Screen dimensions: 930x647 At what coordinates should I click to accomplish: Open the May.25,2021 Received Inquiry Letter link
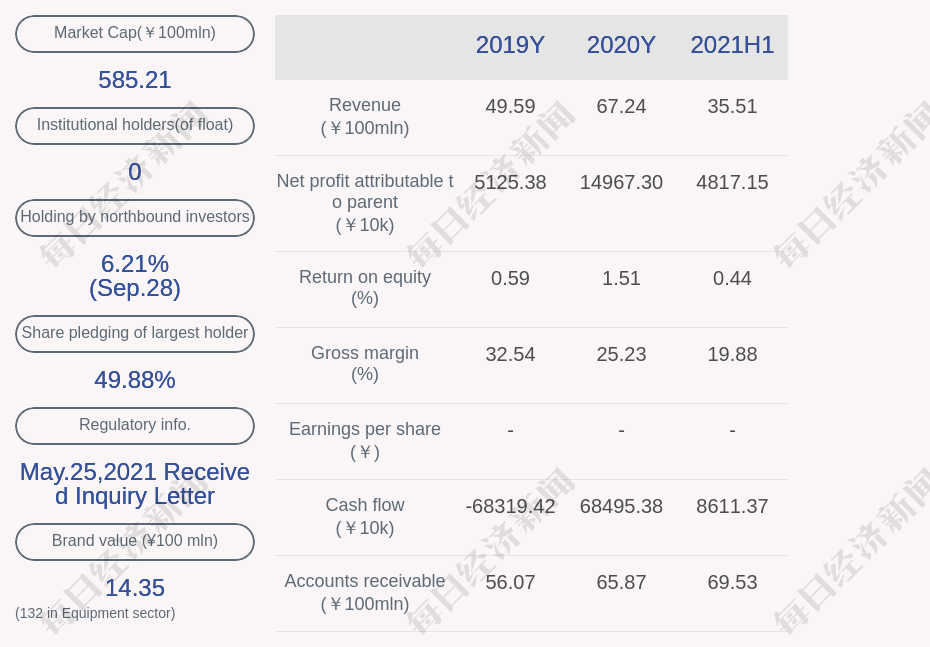tap(134, 484)
